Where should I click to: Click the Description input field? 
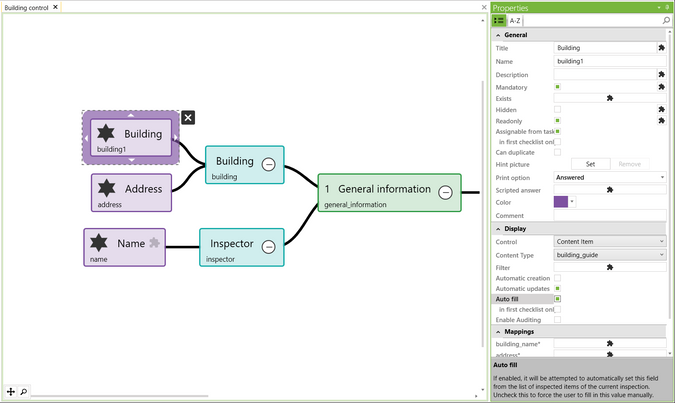pos(604,74)
